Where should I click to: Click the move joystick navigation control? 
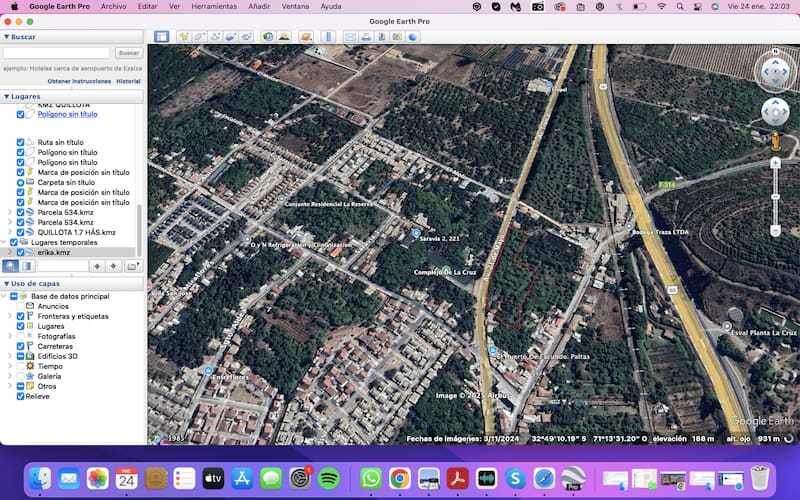(x=776, y=112)
